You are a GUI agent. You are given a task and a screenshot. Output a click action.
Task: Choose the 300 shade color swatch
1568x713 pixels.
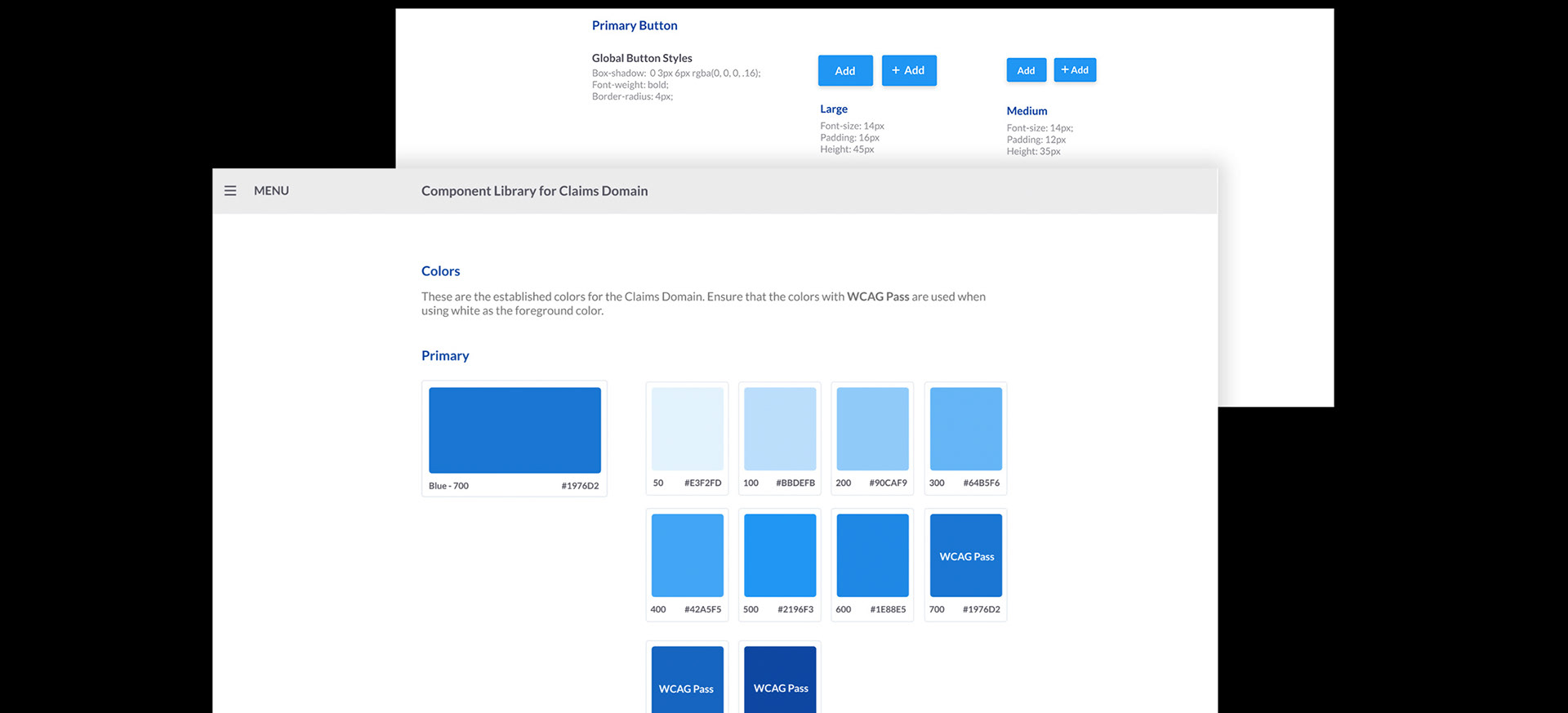pos(966,429)
